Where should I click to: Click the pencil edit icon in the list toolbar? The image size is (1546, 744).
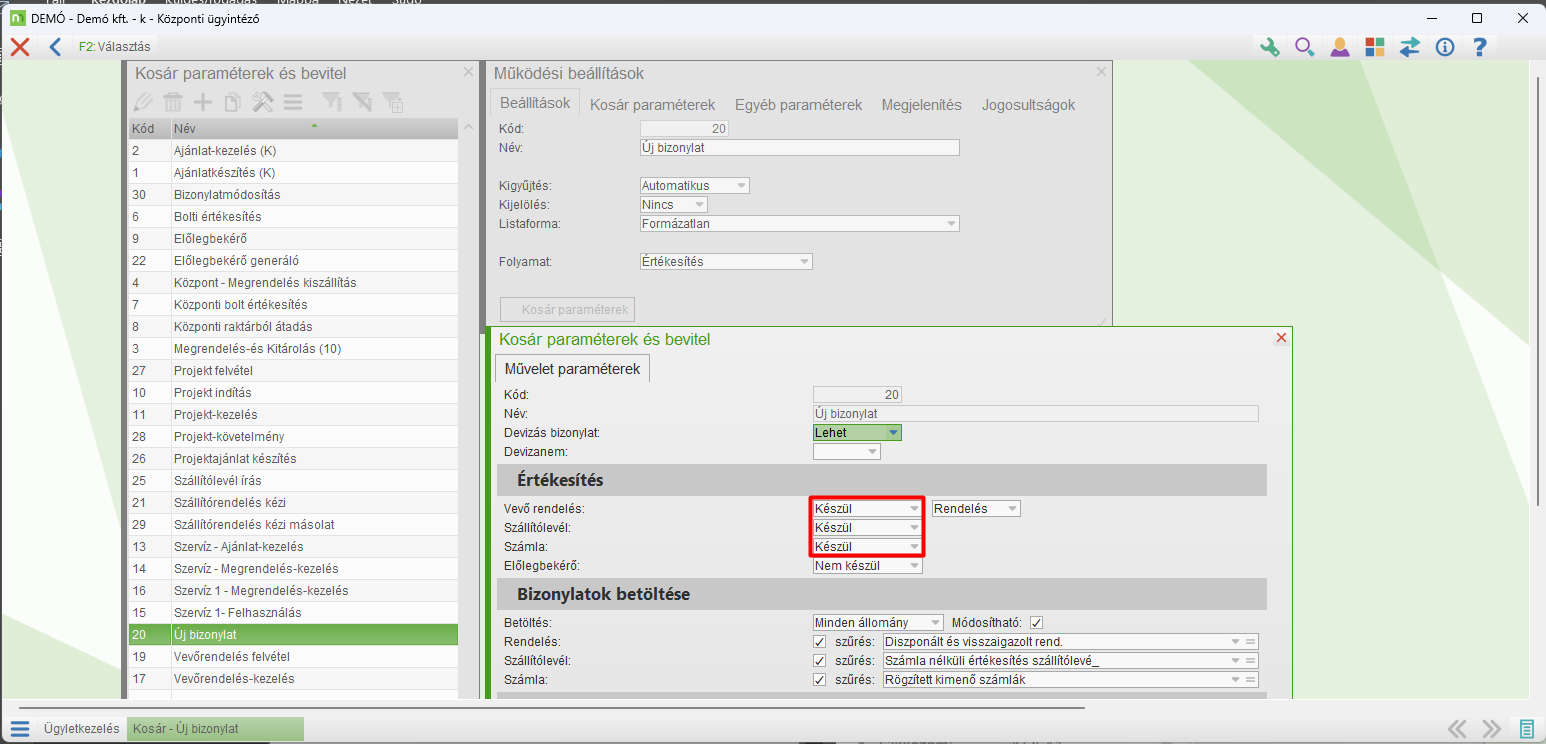pos(143,101)
